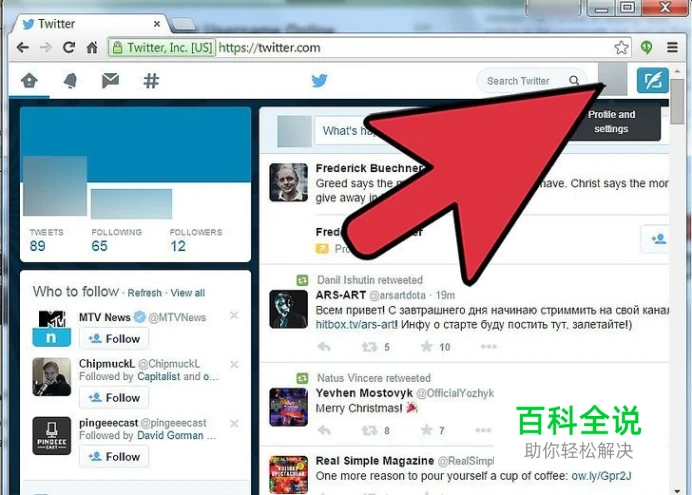Click the Twitter, Inc. security padlock badge
Screen dimensions: 692x495
coord(162,47)
